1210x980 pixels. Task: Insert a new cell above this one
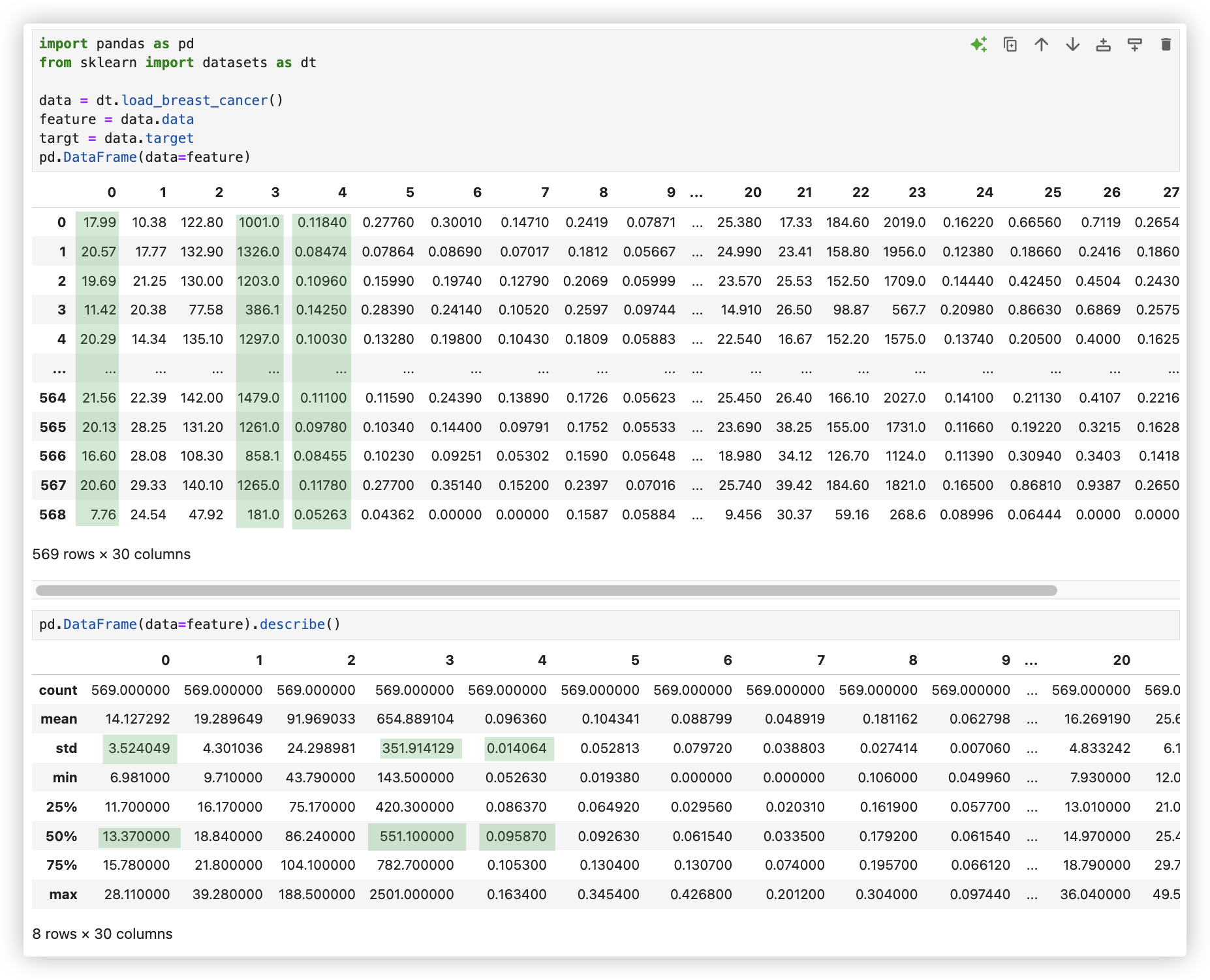point(1103,44)
